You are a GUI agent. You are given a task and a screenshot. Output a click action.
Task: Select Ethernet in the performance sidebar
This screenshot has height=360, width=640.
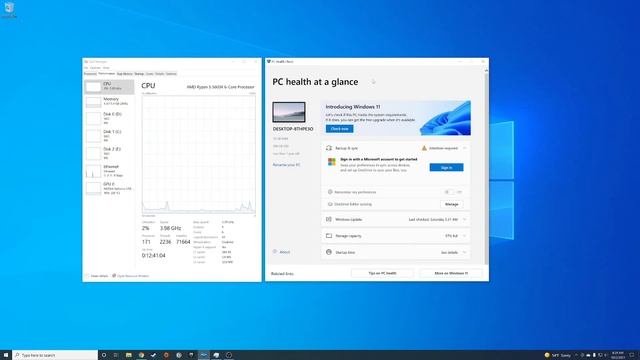coord(109,171)
